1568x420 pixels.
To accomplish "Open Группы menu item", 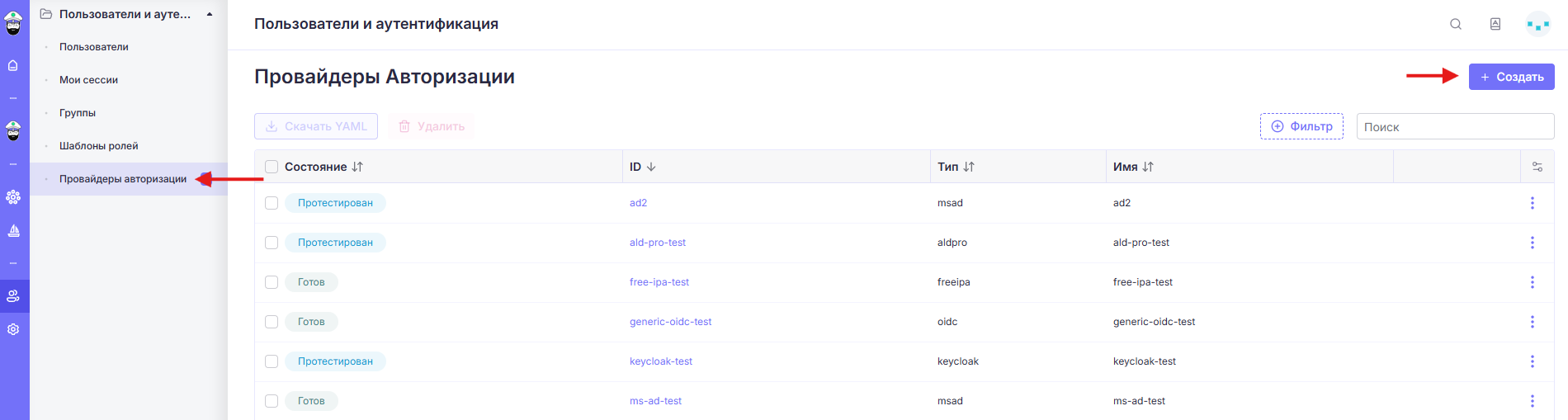I will [78, 113].
